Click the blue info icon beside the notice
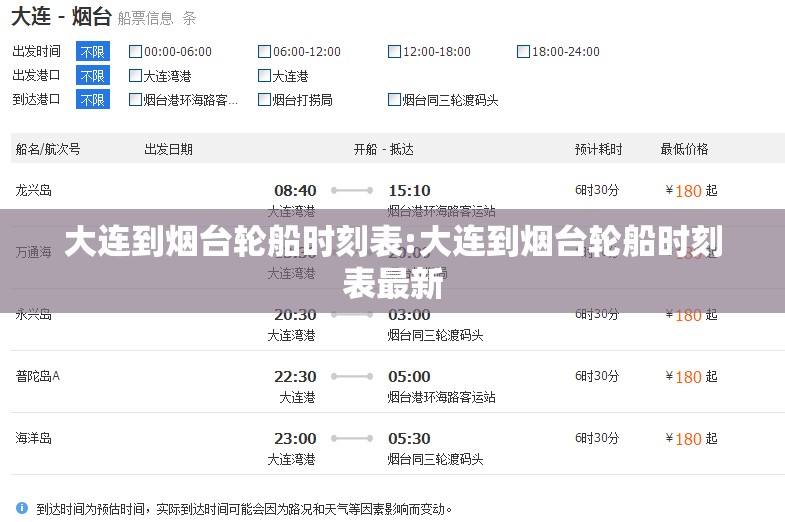Image resolution: width=785 pixels, height=522 pixels. [22, 508]
